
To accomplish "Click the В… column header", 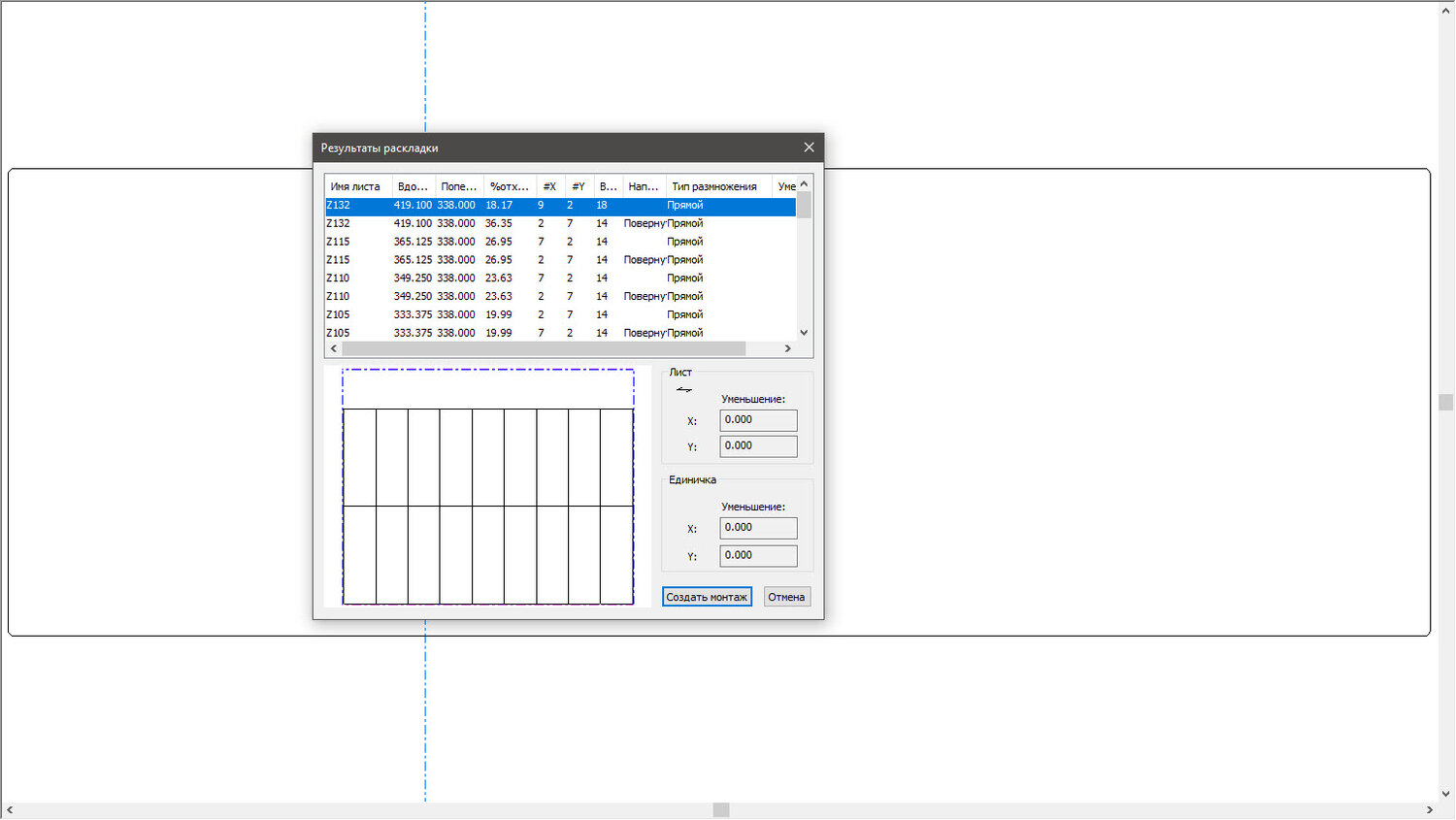I will [609, 186].
